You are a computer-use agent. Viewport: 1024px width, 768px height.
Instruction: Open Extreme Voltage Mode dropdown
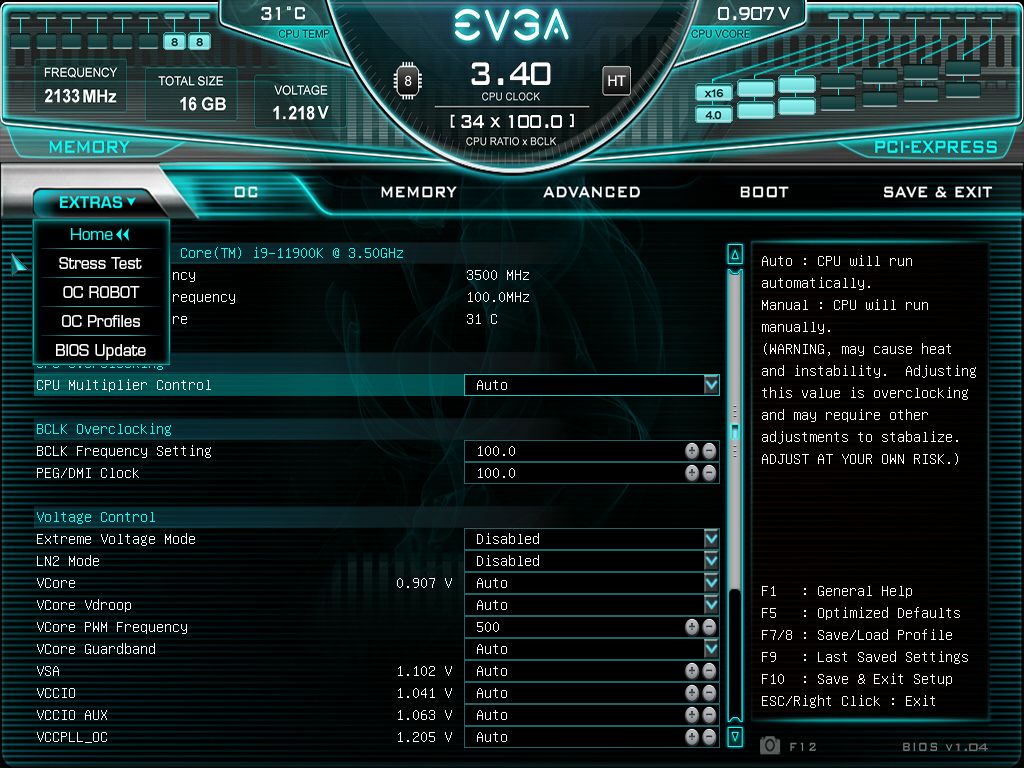tap(592, 539)
